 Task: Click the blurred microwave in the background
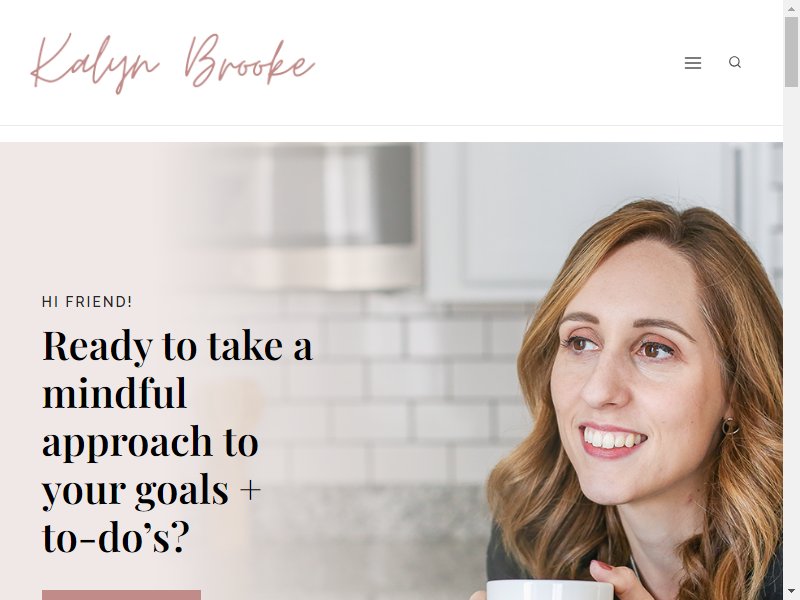coord(301,214)
